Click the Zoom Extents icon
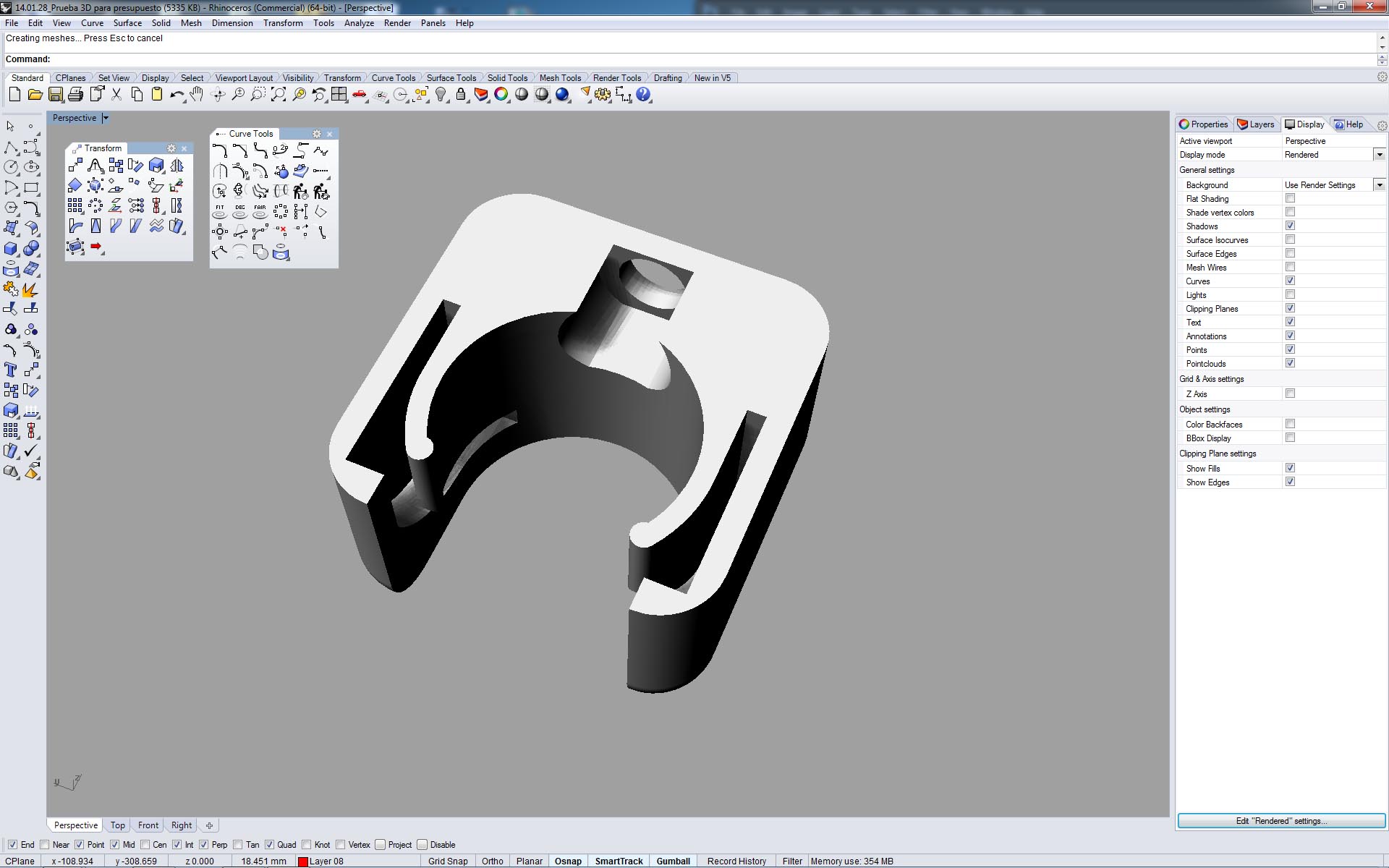 pos(279,94)
